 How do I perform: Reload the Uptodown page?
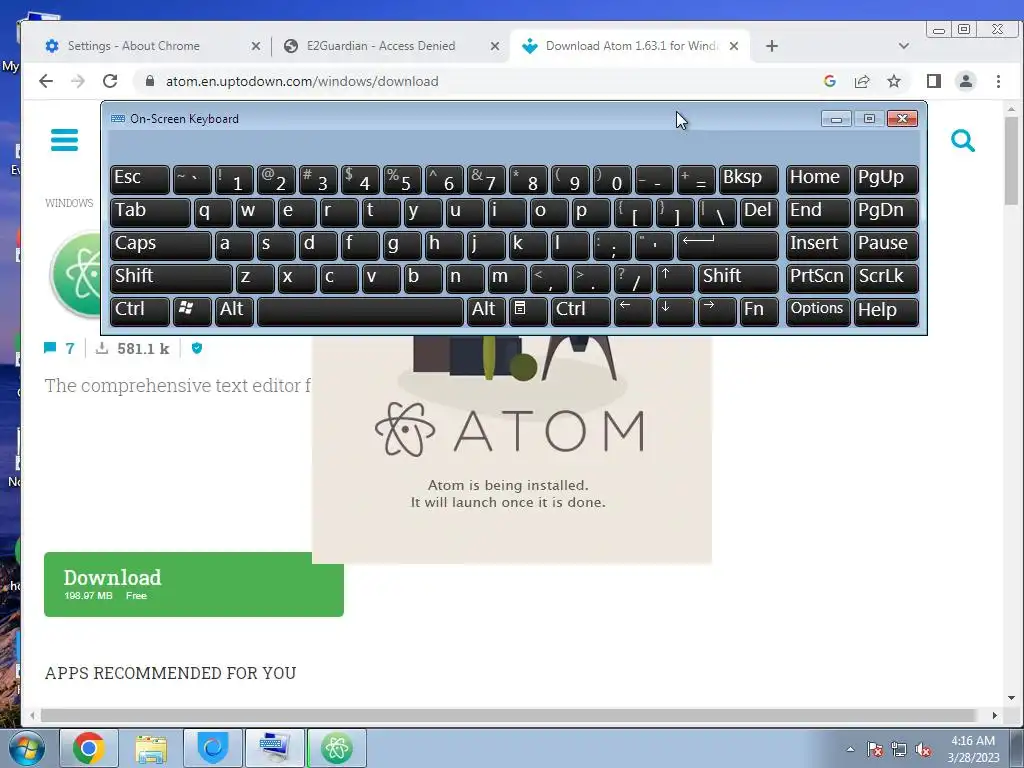click(x=110, y=81)
